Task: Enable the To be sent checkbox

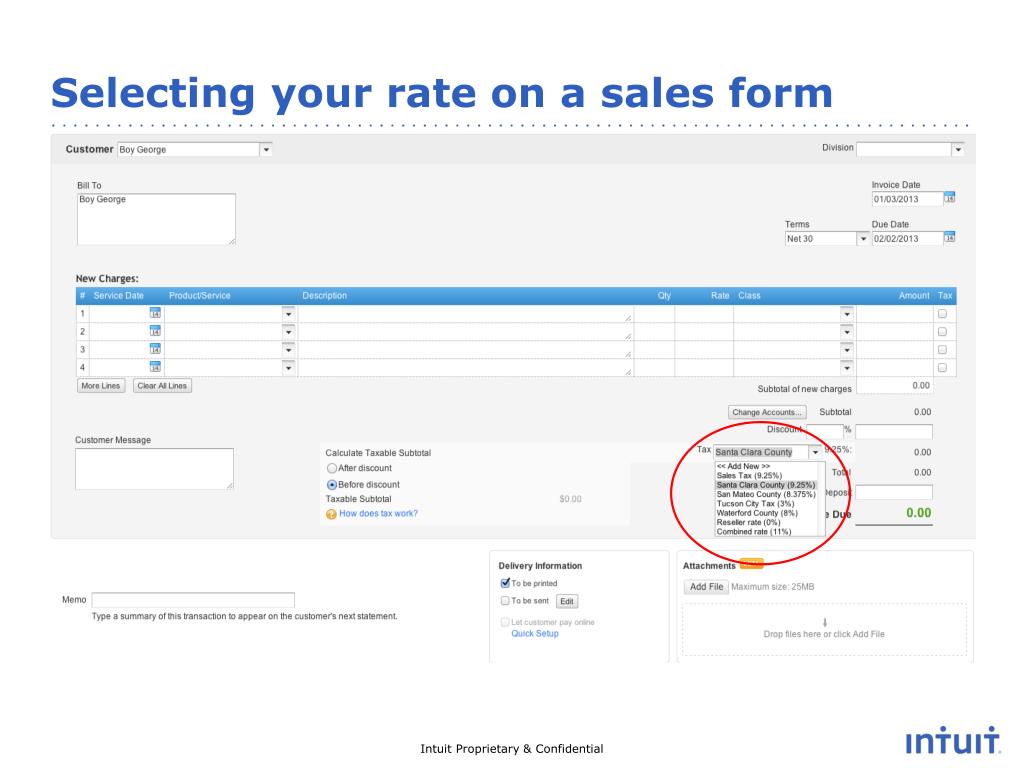Action: [x=505, y=601]
